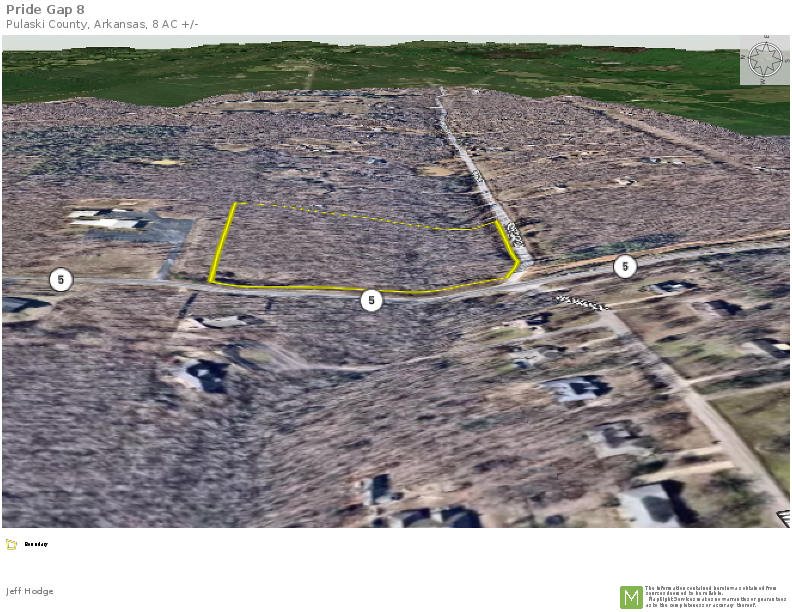Viewport: 792px width, 612px height.
Task: Click the green M logo icon
Action: (631, 597)
